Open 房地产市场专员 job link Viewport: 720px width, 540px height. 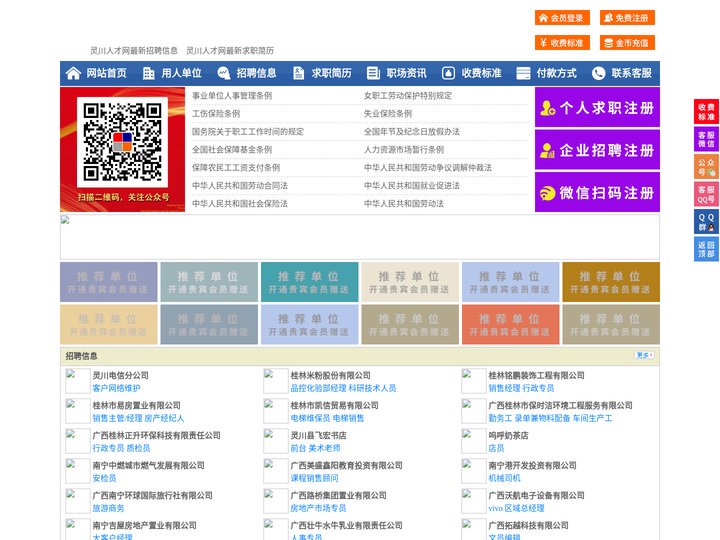point(318,508)
